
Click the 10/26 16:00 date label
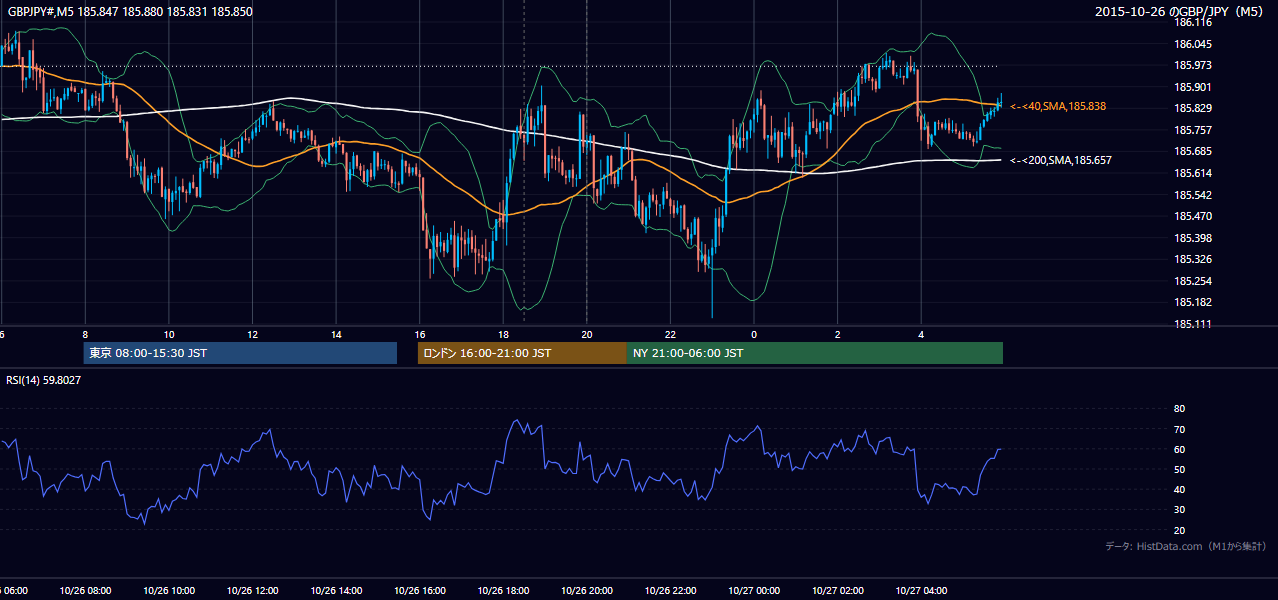coord(419,591)
